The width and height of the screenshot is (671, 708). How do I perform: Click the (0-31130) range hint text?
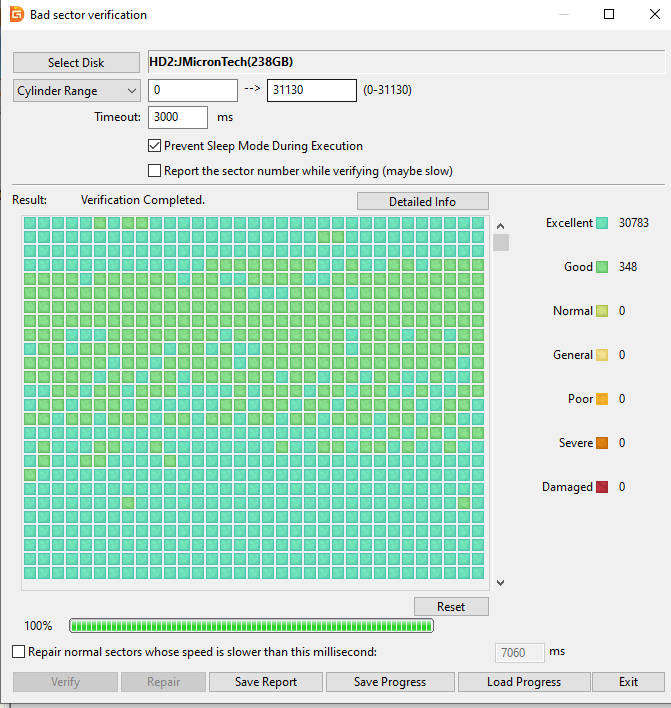(x=387, y=90)
